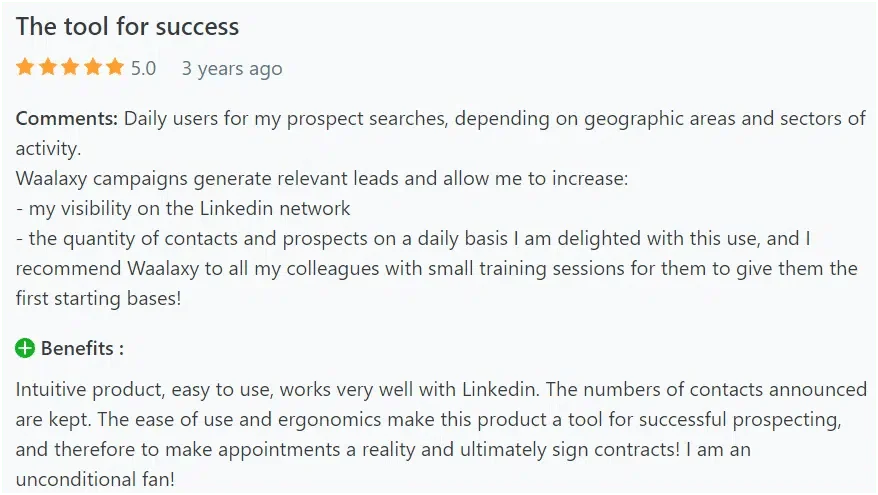The height and width of the screenshot is (495, 878).
Task: Click the 5.0 rating score
Action: click(143, 68)
